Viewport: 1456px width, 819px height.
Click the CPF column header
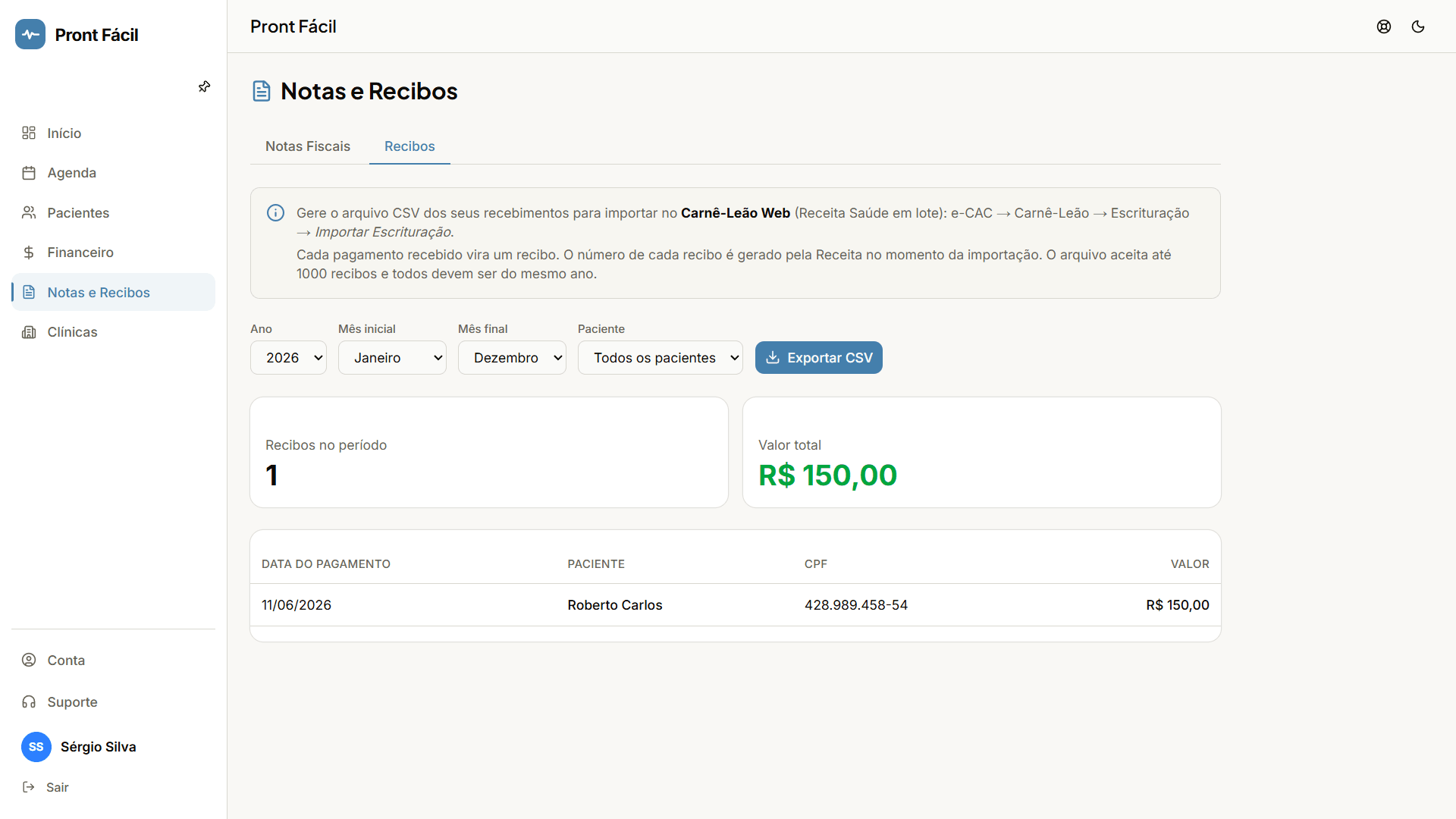[816, 564]
